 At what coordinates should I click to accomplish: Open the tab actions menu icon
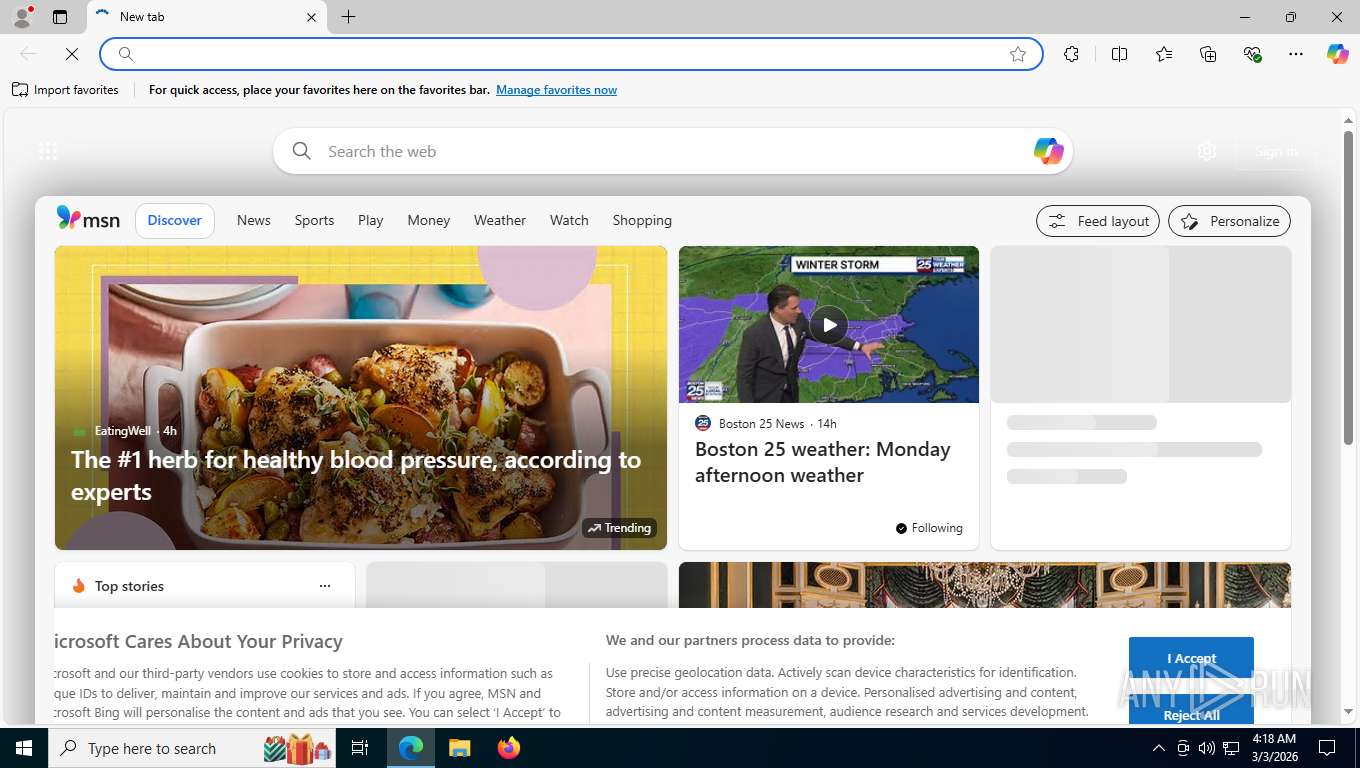[x=60, y=17]
